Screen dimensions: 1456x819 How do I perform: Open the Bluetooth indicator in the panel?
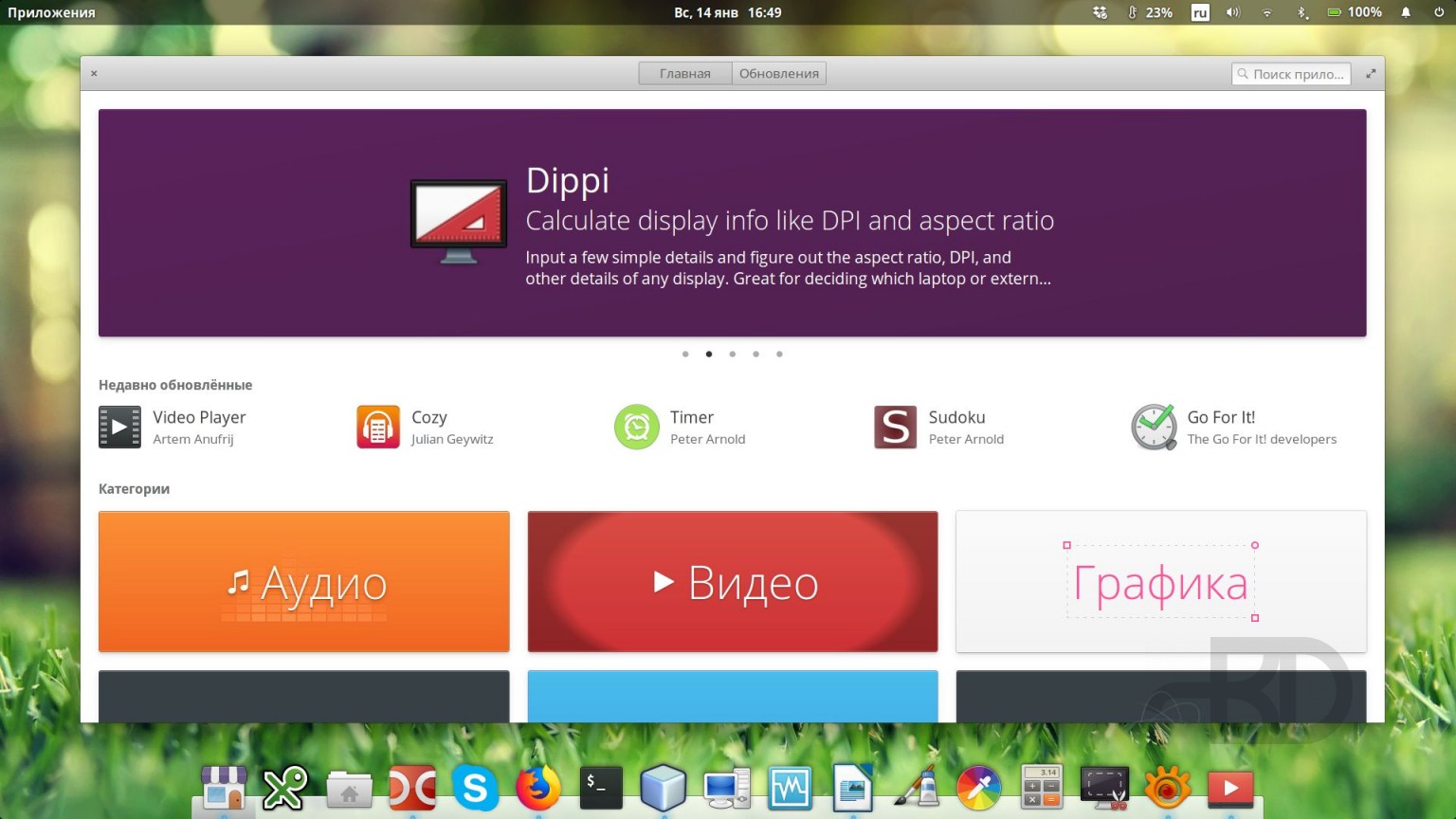(x=1302, y=12)
